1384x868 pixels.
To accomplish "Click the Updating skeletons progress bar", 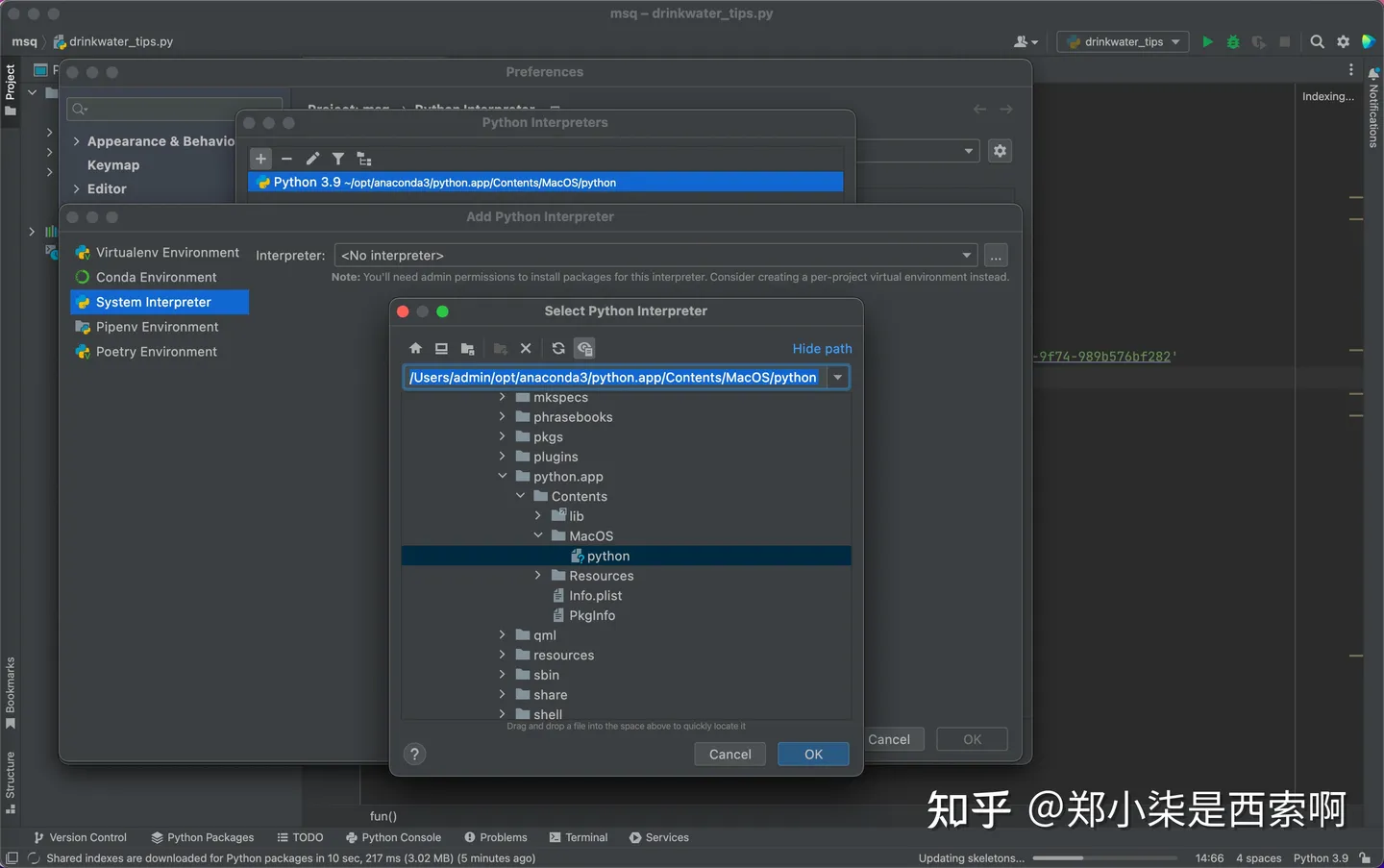I will pos(1105,857).
